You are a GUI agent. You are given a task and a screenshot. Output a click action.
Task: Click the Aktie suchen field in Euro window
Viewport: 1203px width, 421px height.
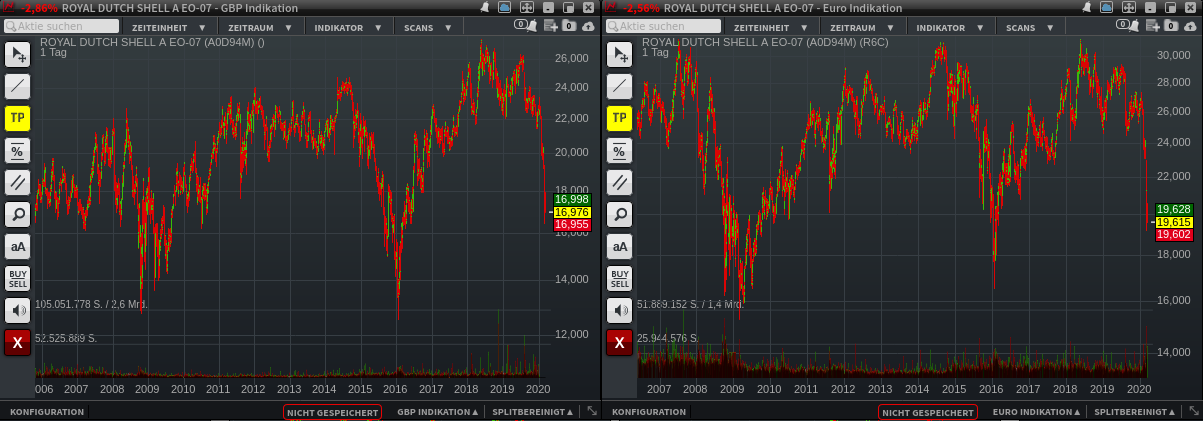[x=662, y=26]
